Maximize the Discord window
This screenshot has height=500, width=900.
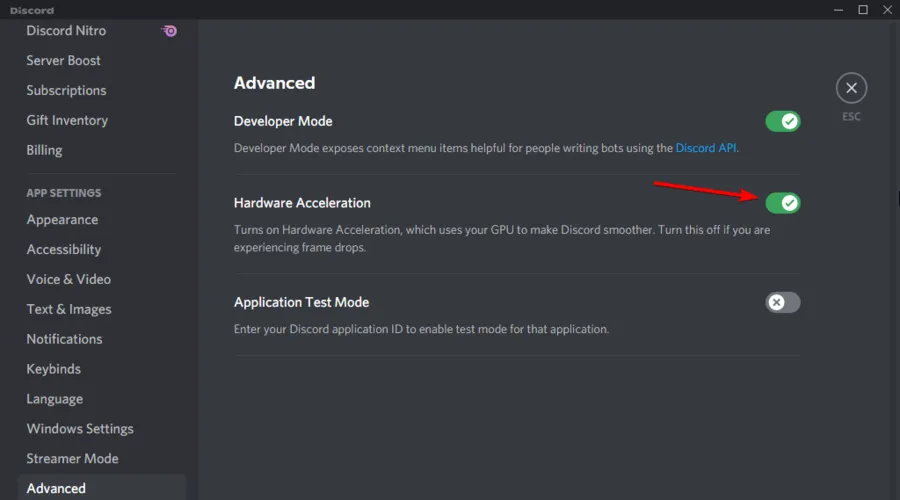click(x=862, y=10)
